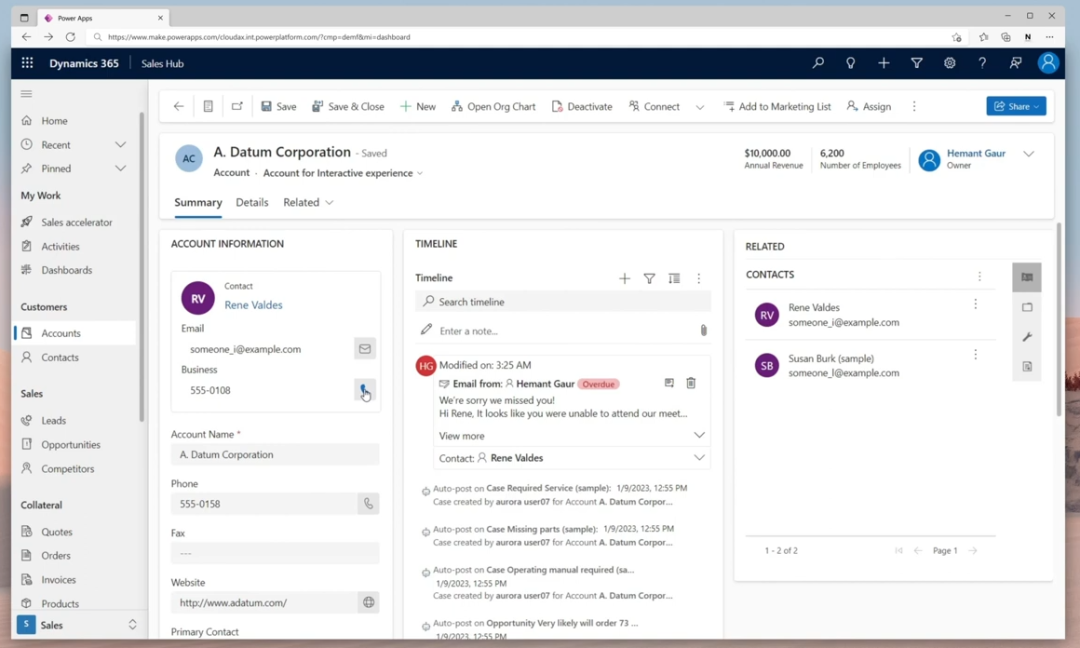The image size is (1080, 648).
Task: Click the search magnifier in top bar
Action: pyautogui.click(x=818, y=63)
